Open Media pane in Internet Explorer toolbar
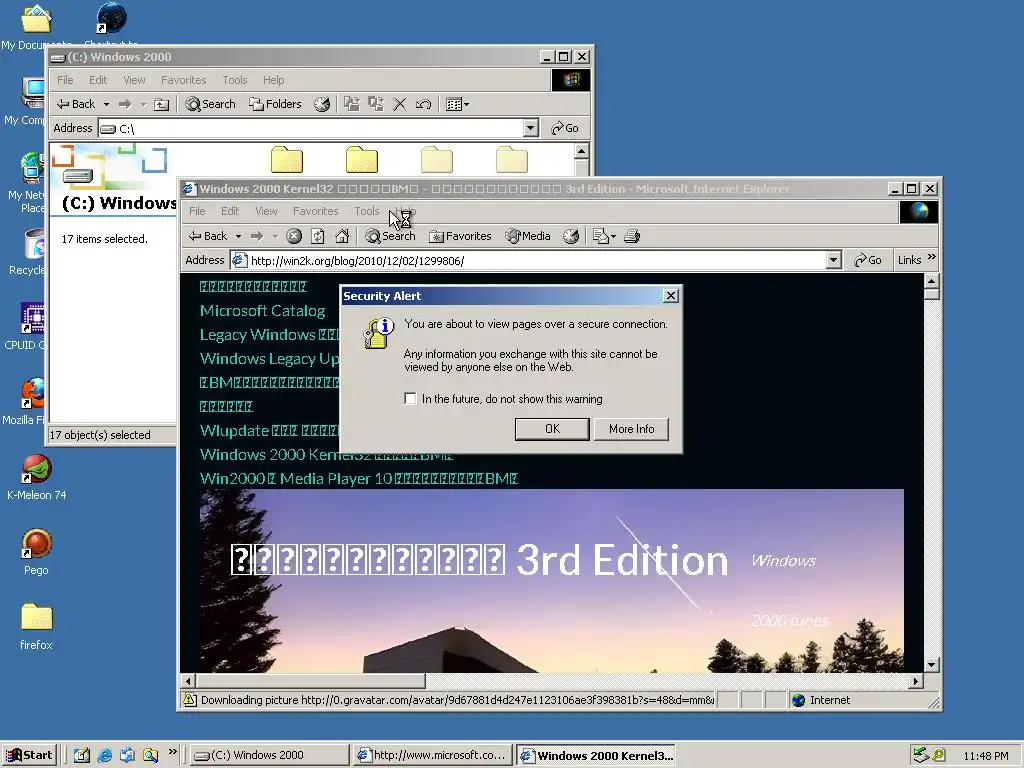The width and height of the screenshot is (1024, 768). [528, 236]
